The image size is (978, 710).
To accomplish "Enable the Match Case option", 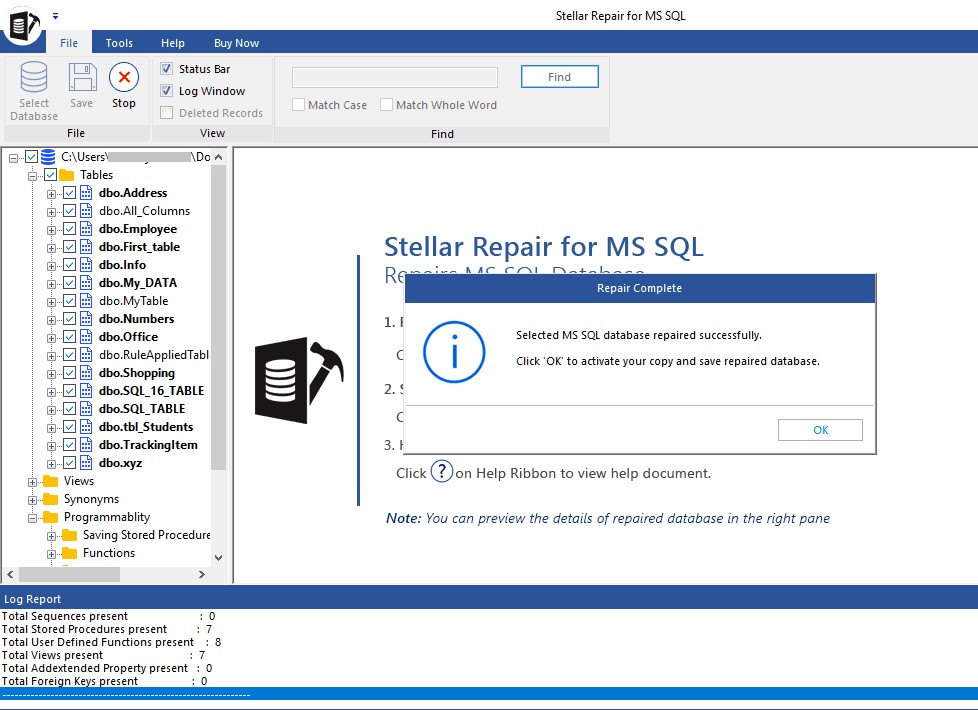I will 299,105.
